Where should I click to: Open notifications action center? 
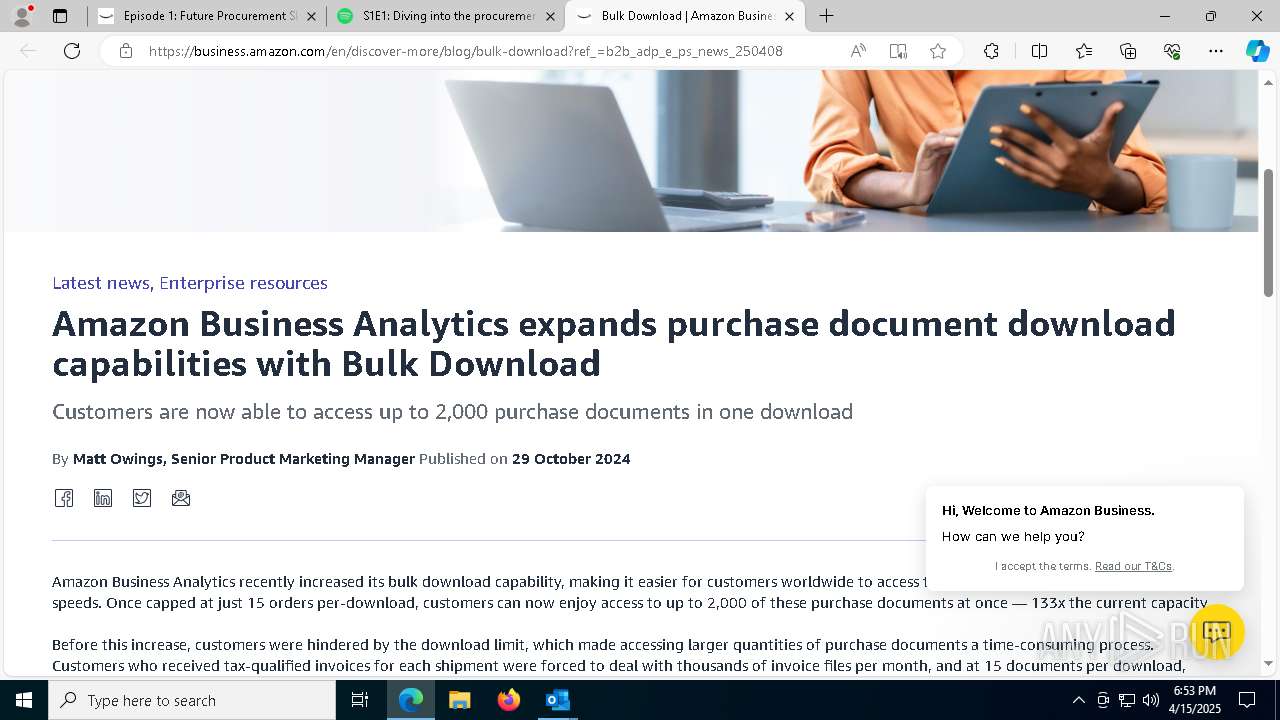click(1247, 700)
